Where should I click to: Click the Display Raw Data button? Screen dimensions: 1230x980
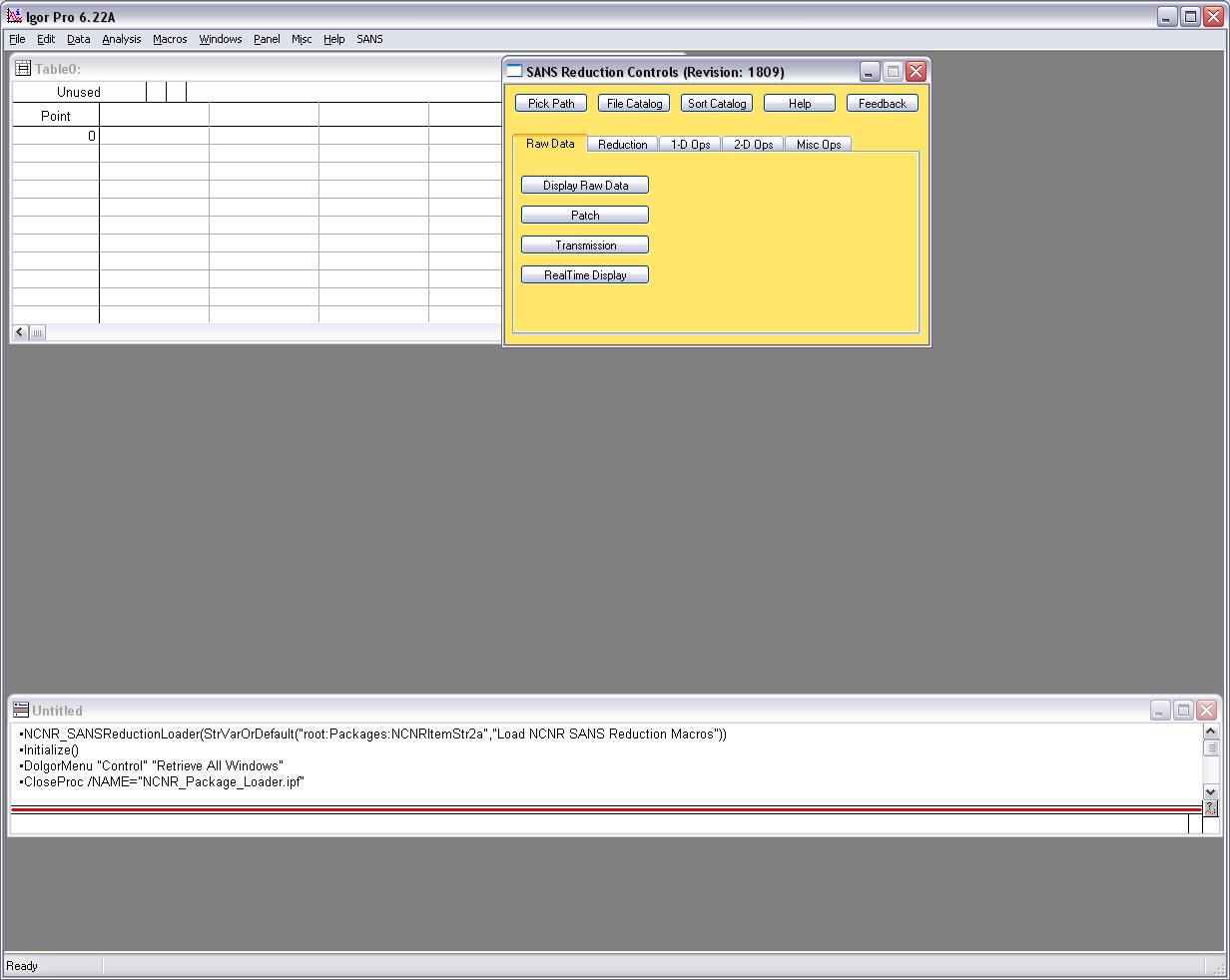(x=585, y=186)
